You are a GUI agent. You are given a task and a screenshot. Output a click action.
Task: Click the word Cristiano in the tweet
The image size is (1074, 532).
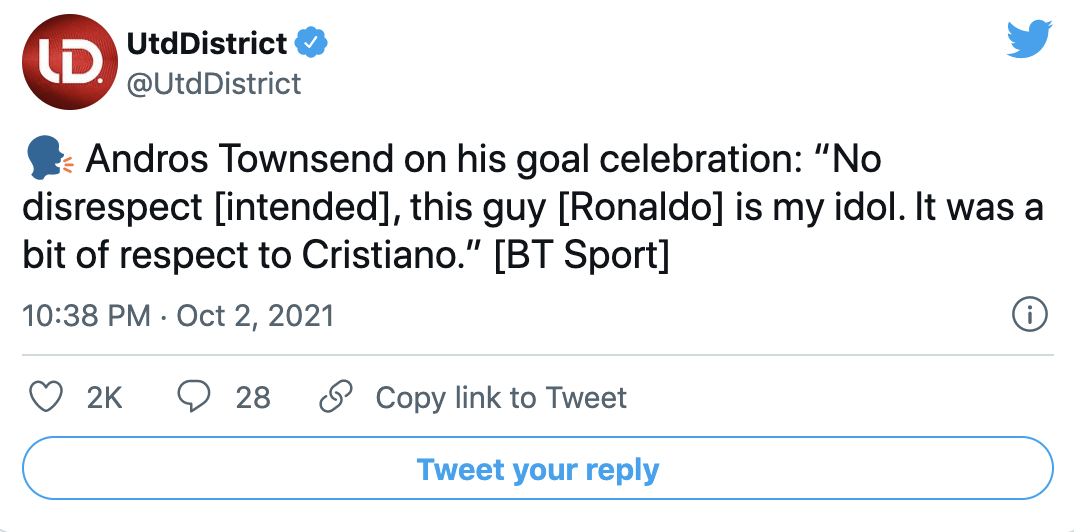click(x=388, y=255)
